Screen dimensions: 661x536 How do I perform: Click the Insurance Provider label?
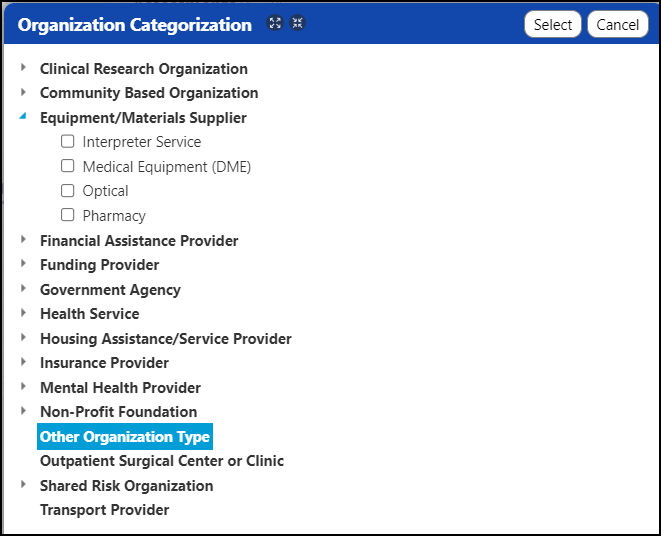coord(105,363)
